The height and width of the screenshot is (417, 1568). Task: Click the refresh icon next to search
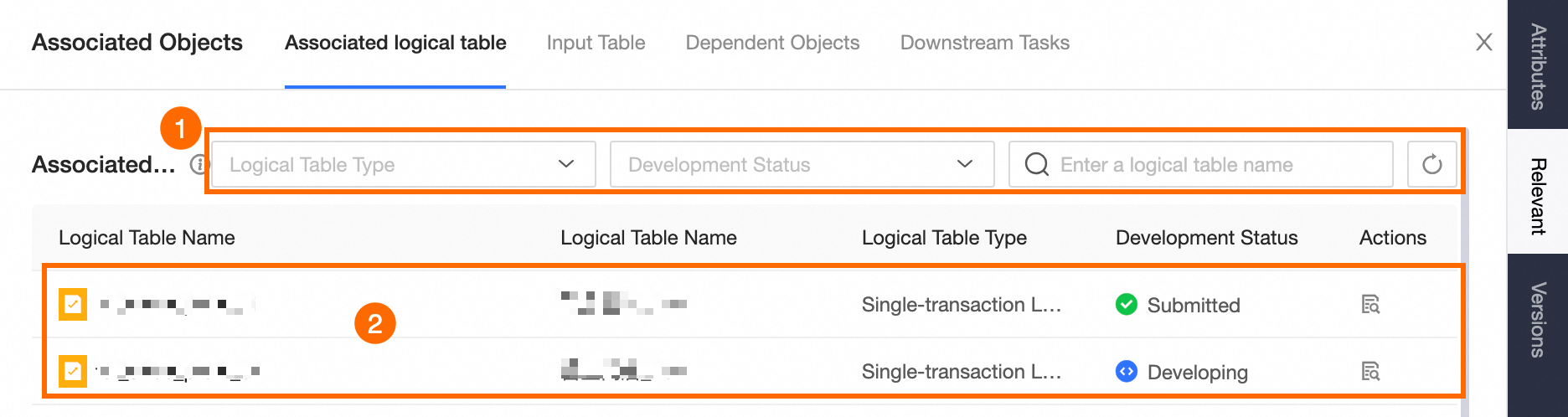[x=1431, y=164]
